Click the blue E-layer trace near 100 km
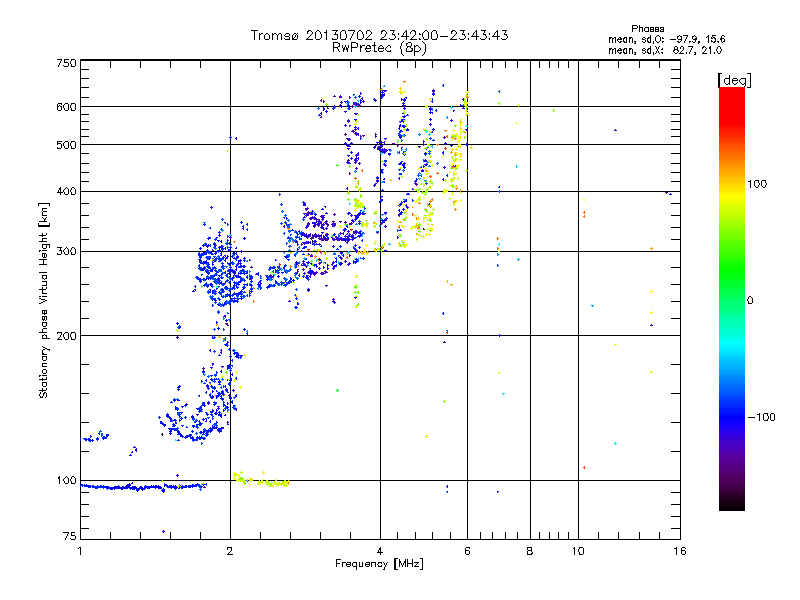 coord(143,487)
